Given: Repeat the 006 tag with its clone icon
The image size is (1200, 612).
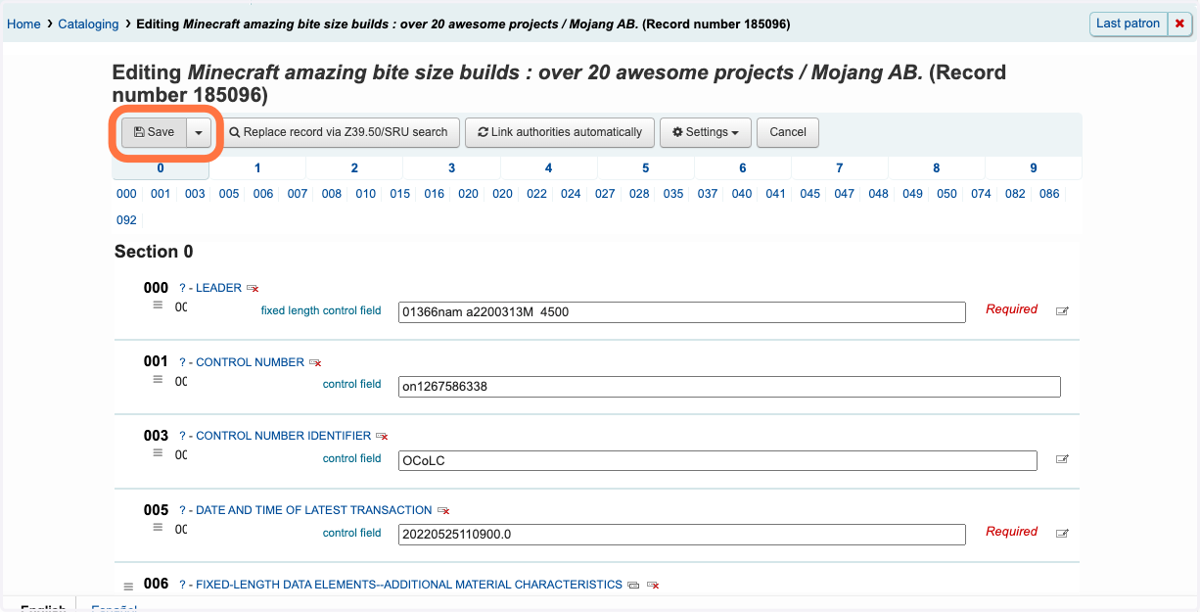Looking at the screenshot, I should pos(633,585).
